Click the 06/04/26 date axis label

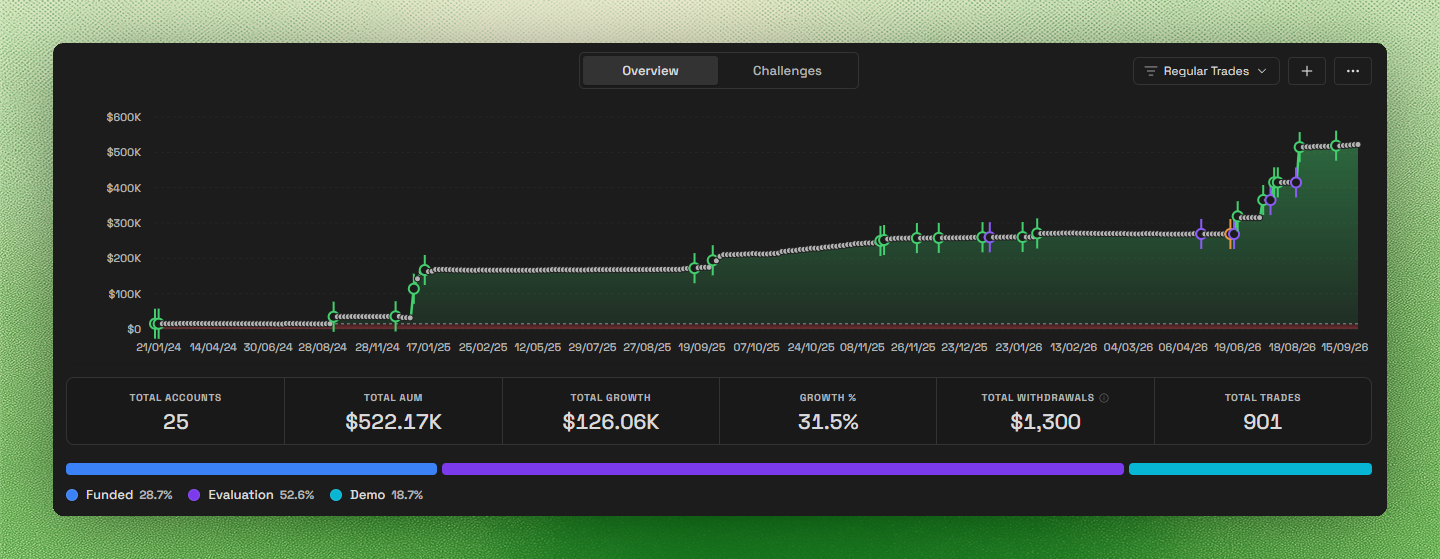click(x=1183, y=348)
